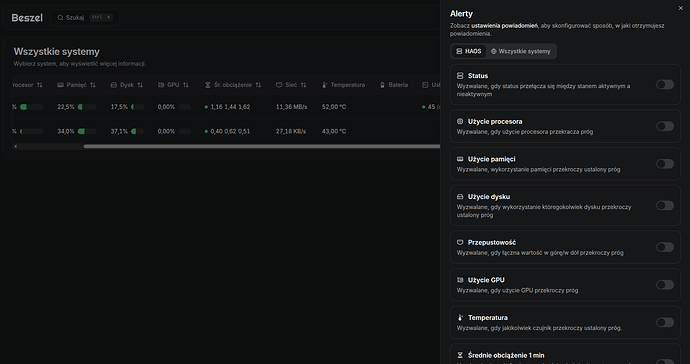This screenshot has height=364, width=690.
Task: Click the network icon beside Przepustowość
Action: (x=460, y=242)
